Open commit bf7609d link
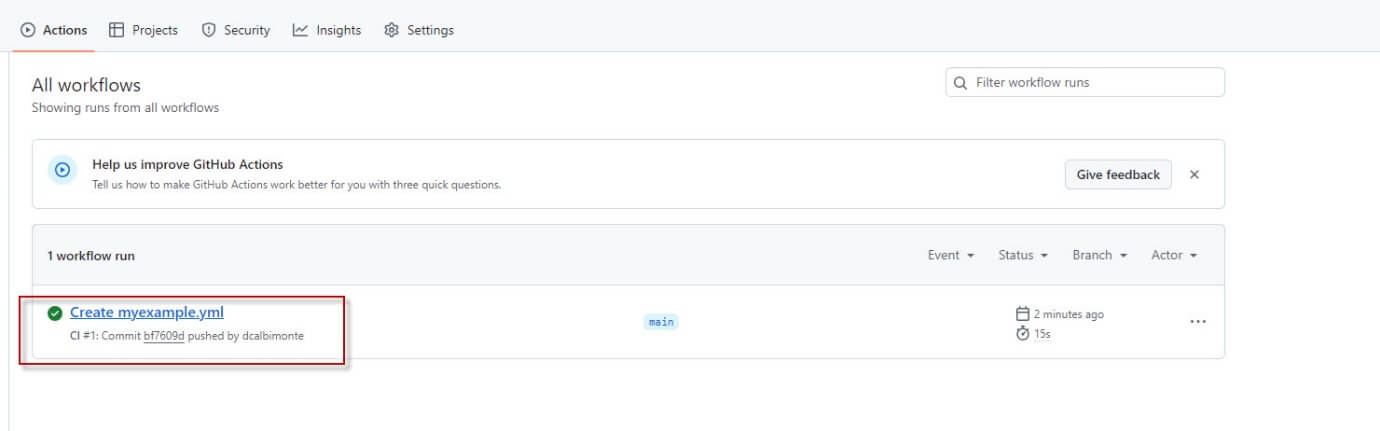 click(164, 336)
